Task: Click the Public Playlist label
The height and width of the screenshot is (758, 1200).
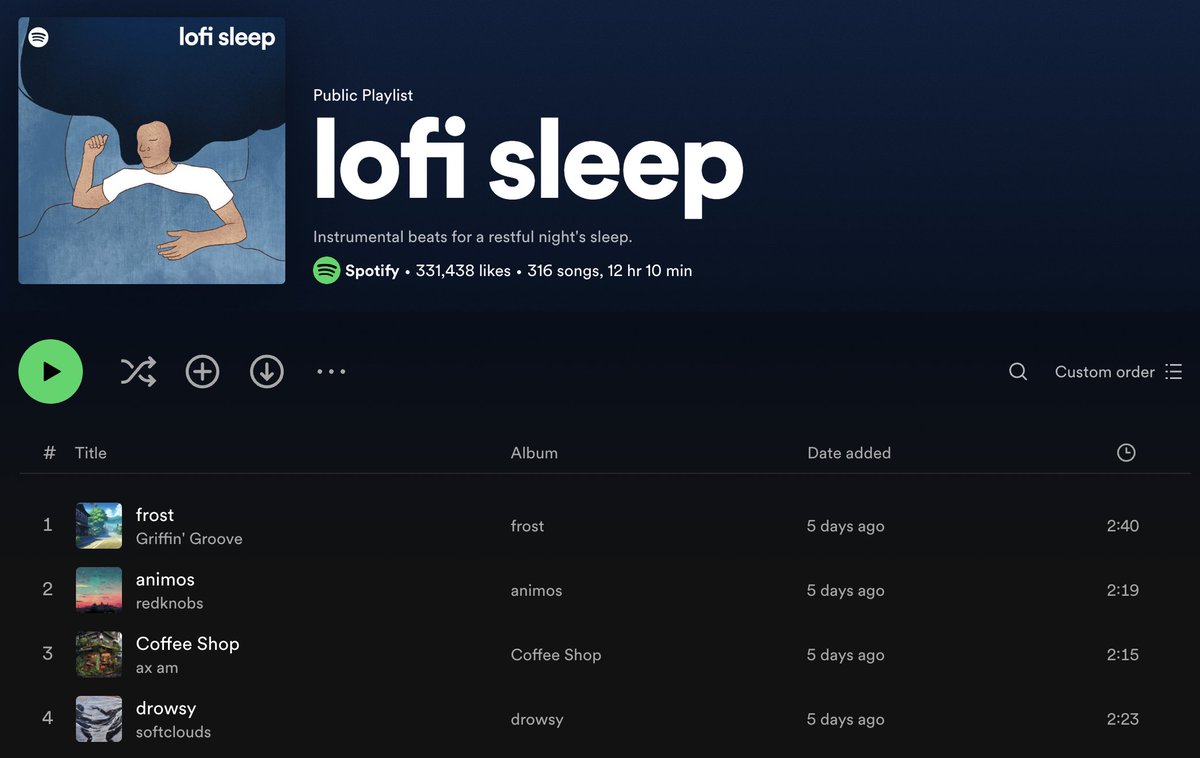Action: pos(363,95)
